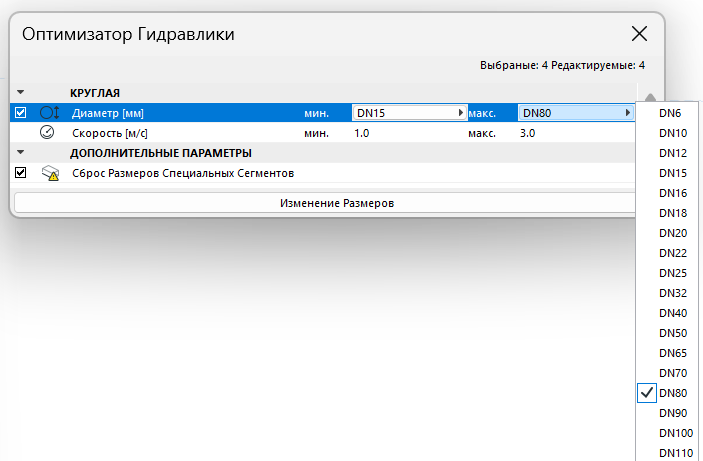This screenshot has height=461, width=703.
Task: Toggle Сброс Размеров Специальных Сегментов checkbox
Action: click(x=21, y=173)
